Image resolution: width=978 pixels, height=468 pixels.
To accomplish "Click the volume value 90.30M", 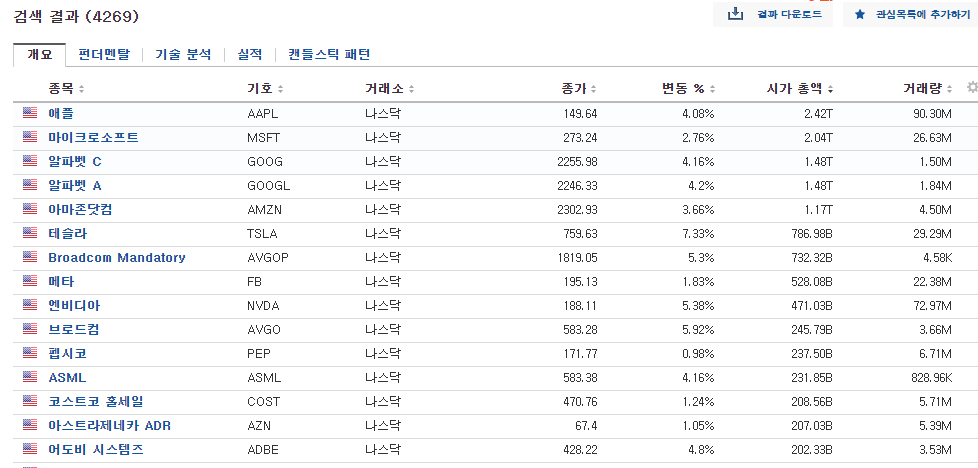I will 932,114.
